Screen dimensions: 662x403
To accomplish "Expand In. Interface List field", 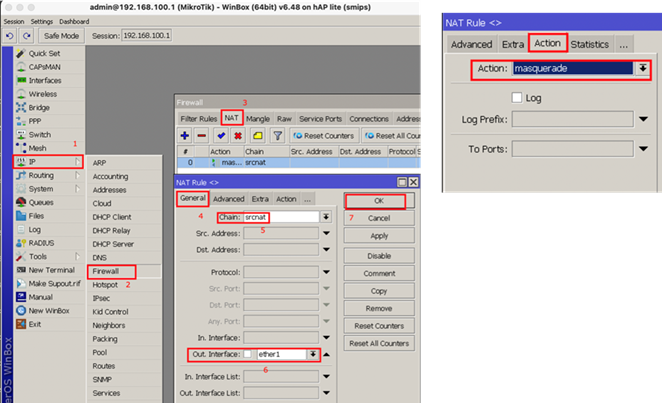I will click(x=326, y=376).
